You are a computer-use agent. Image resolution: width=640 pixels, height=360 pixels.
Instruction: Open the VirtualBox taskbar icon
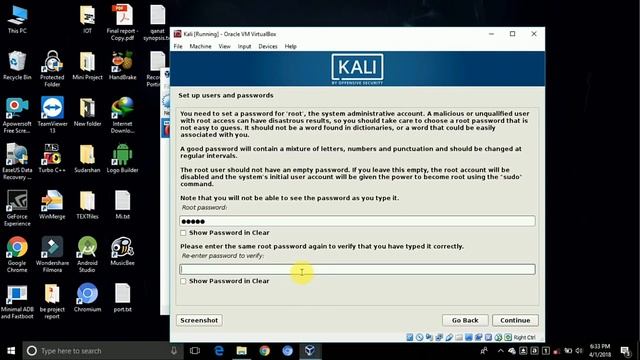tap(310, 351)
